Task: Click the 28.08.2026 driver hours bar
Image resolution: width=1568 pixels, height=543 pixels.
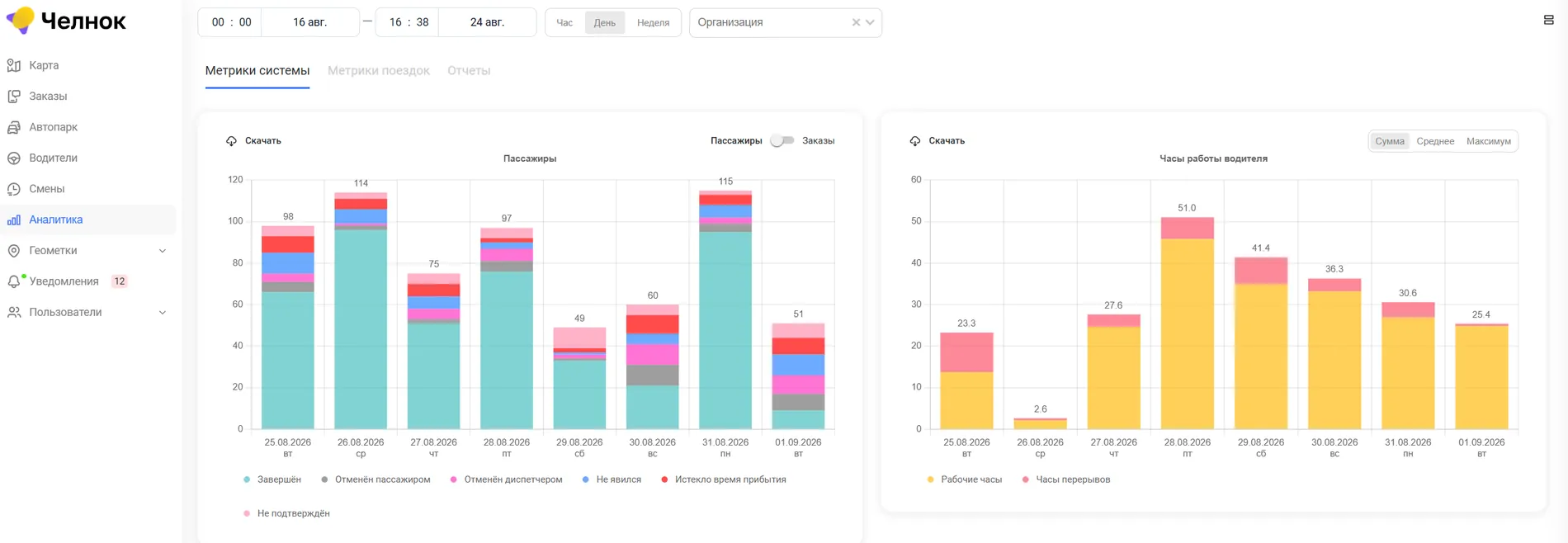Action: (x=1187, y=323)
